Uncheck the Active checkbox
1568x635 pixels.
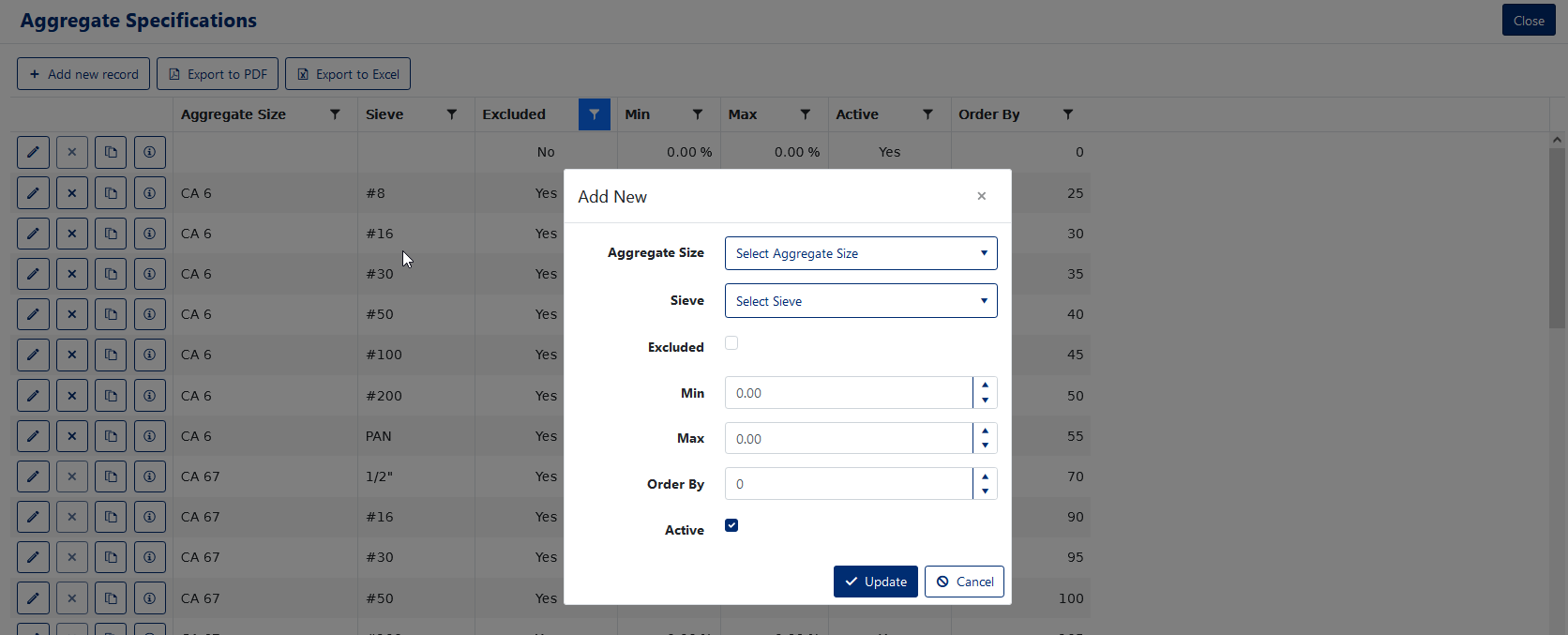click(731, 525)
